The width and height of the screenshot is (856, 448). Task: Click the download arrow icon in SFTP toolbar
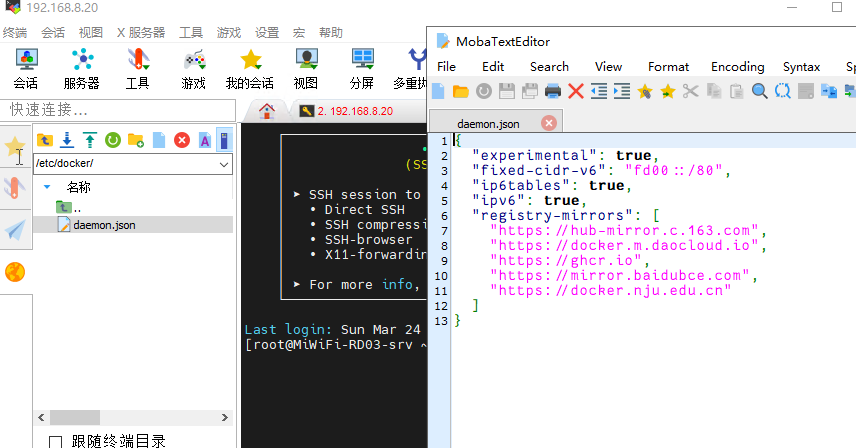[67, 140]
